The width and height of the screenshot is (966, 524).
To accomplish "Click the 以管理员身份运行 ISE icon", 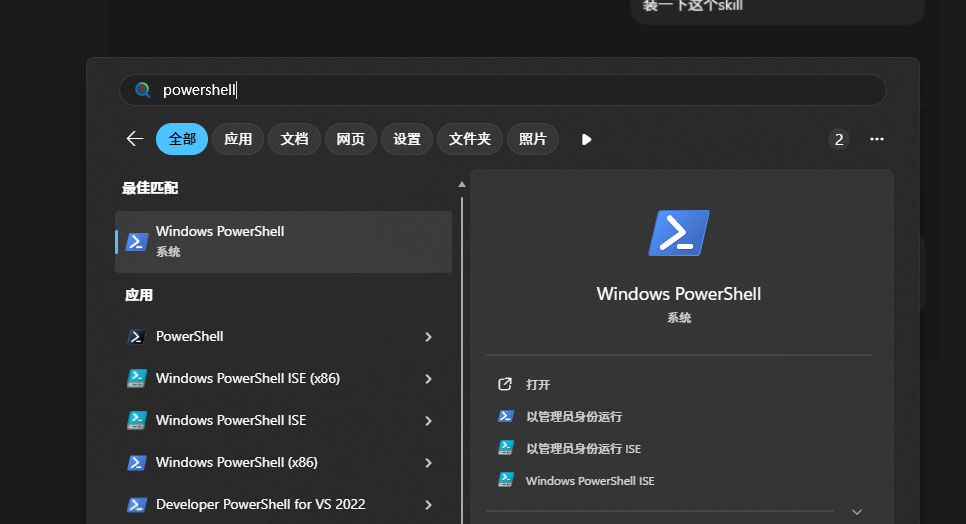I will tap(506, 448).
